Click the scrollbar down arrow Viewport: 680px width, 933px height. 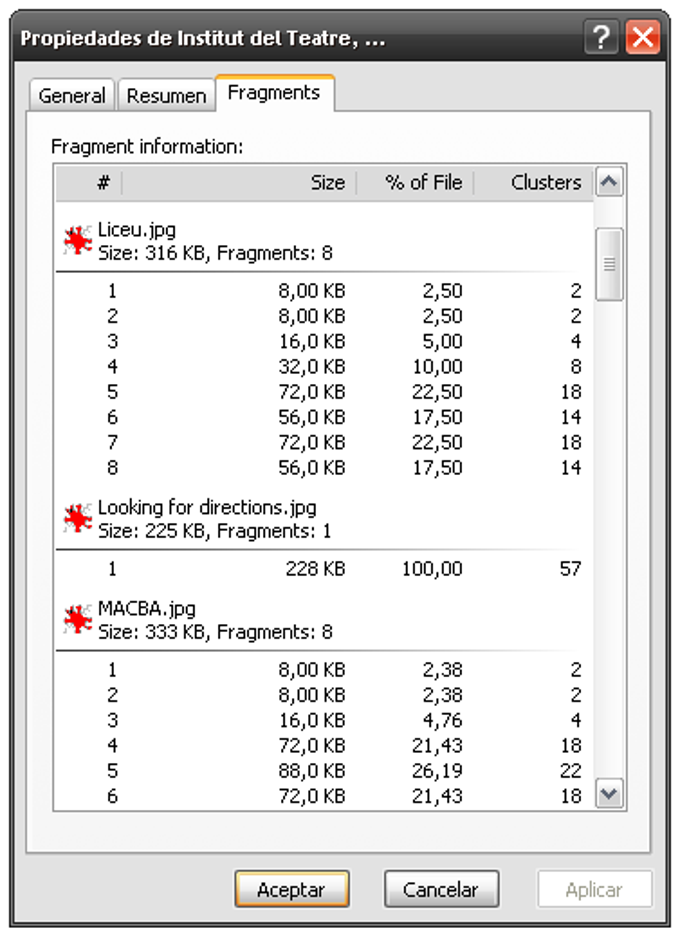coord(609,793)
